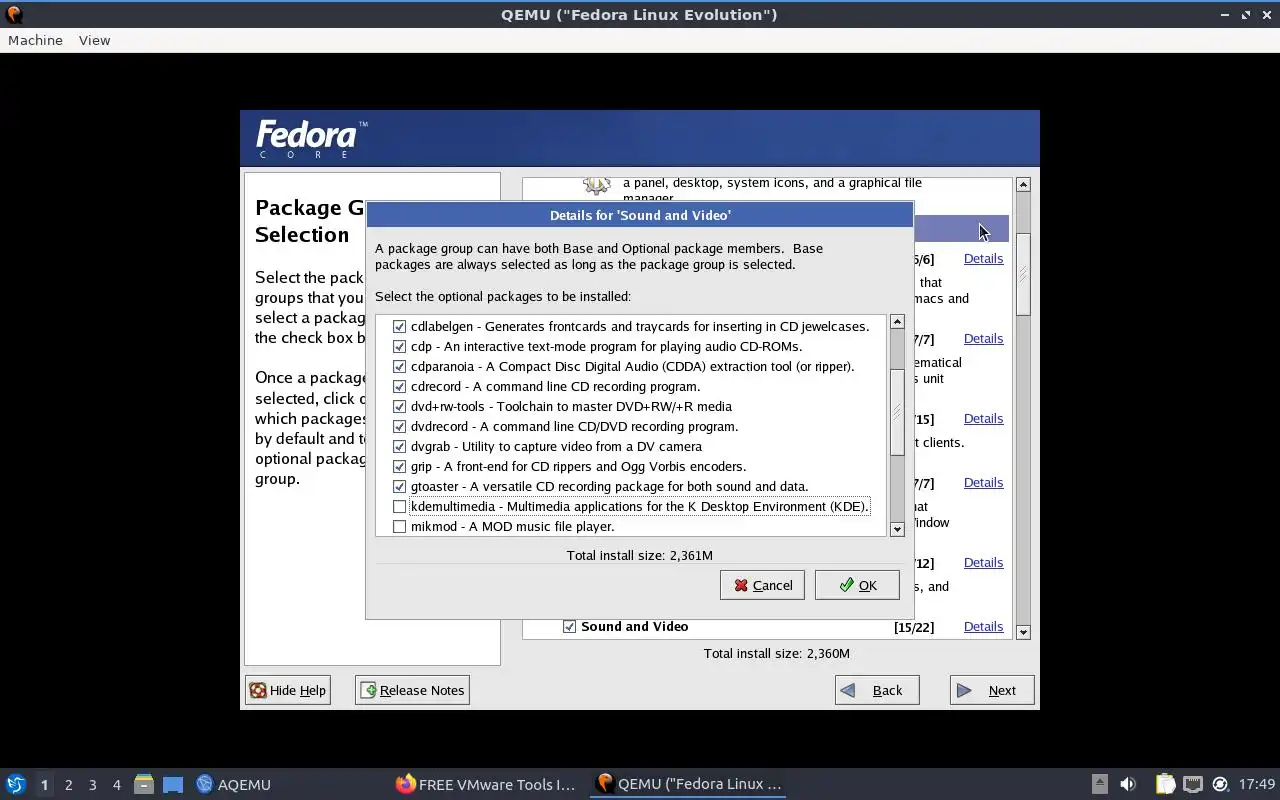Enable kdemultimedia package checkbox

399,506
